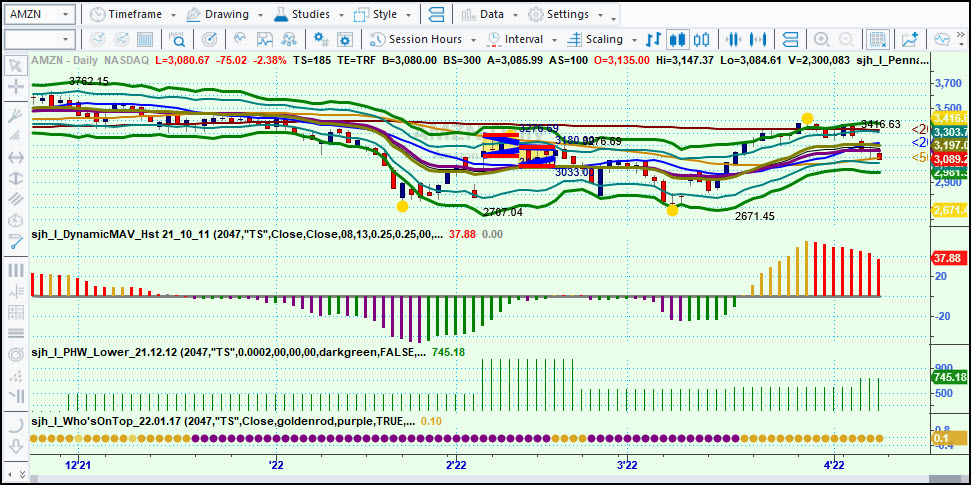Click the stacked panels icon next to Style
Screen dimensions: 971x485
[437, 14]
